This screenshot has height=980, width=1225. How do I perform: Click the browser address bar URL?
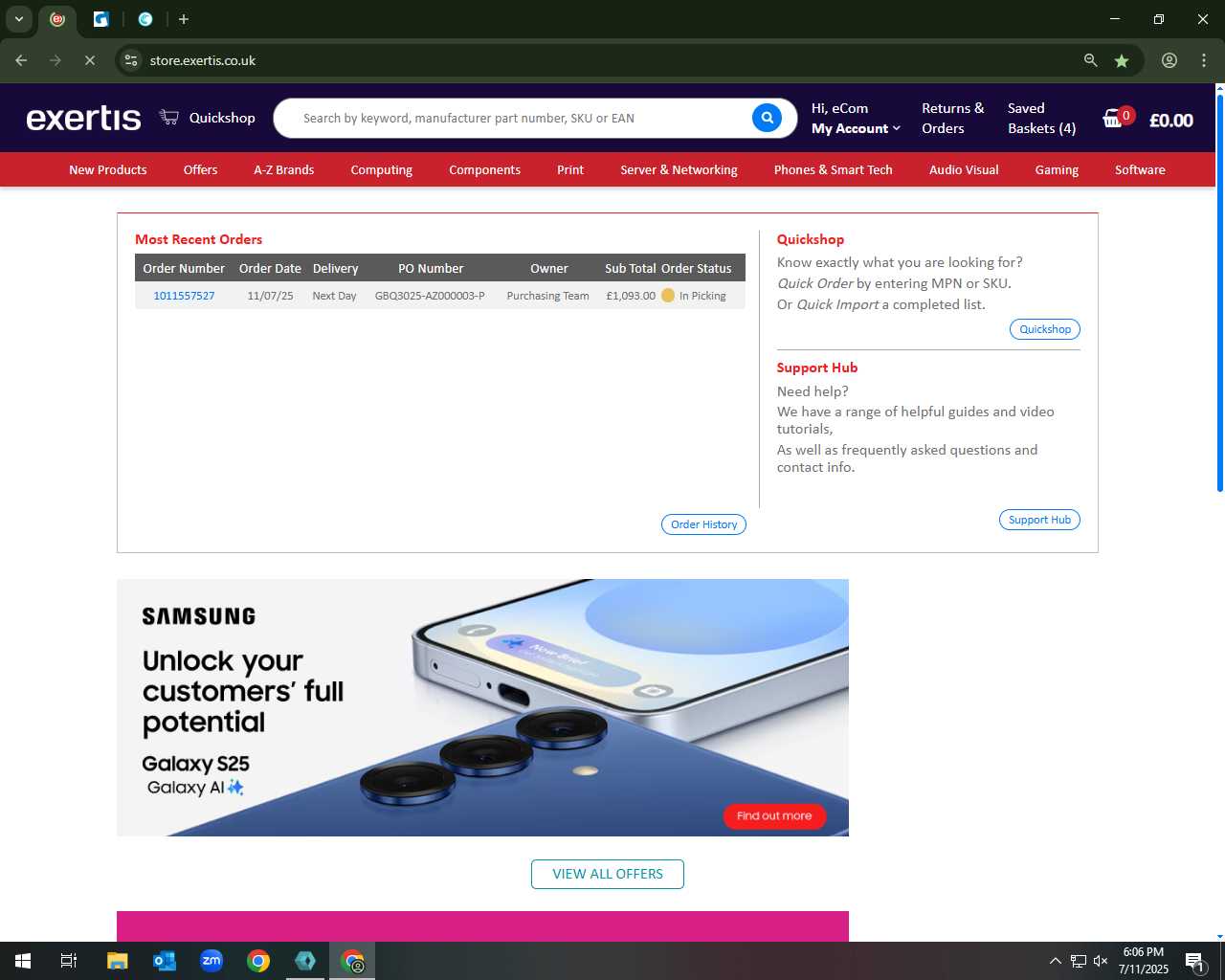point(203,60)
